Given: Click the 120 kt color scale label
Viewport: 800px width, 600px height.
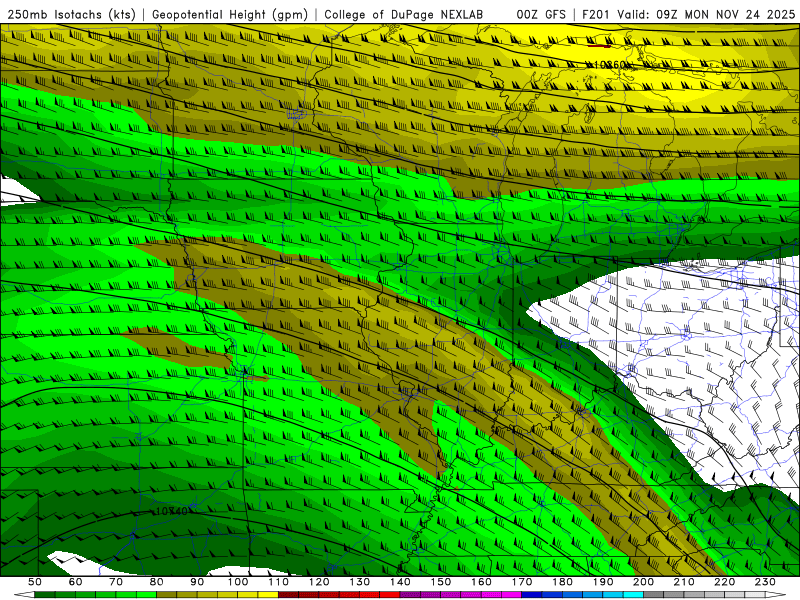Looking at the screenshot, I should [319, 582].
